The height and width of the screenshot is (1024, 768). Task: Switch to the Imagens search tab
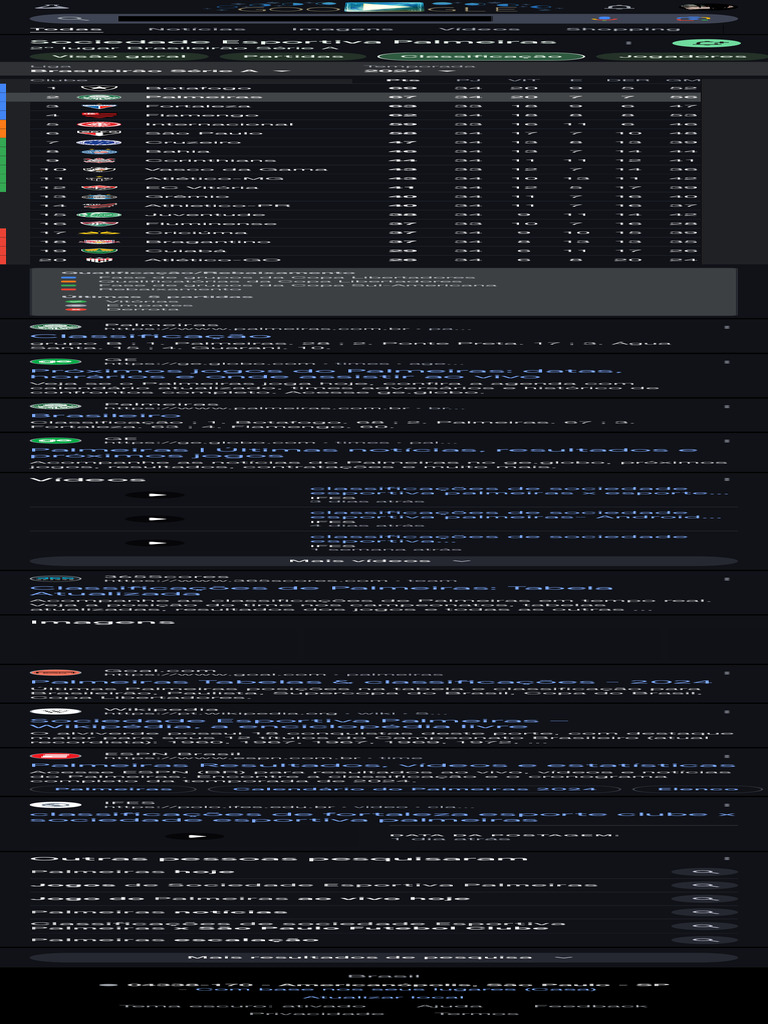click(x=342, y=29)
